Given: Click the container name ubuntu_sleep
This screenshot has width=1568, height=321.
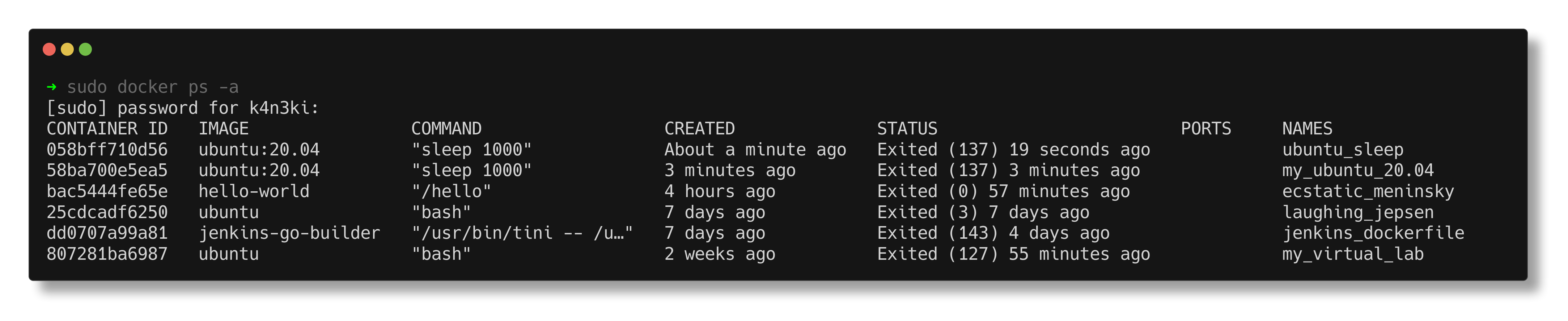Looking at the screenshot, I should (1343, 150).
